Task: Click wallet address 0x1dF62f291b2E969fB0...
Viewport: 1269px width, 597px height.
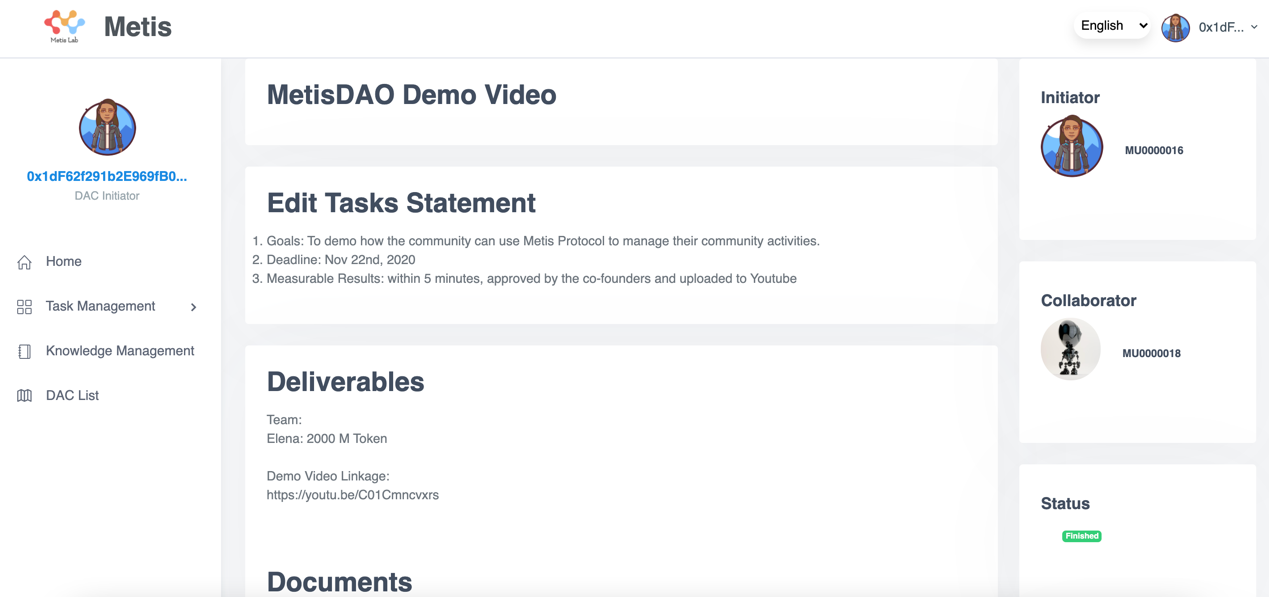Action: (x=107, y=176)
